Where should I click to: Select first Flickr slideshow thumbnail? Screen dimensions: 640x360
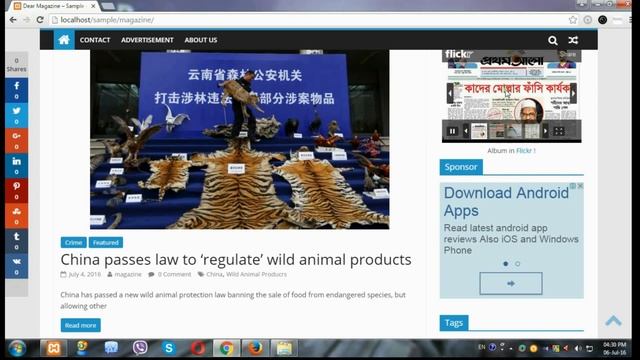(479, 131)
